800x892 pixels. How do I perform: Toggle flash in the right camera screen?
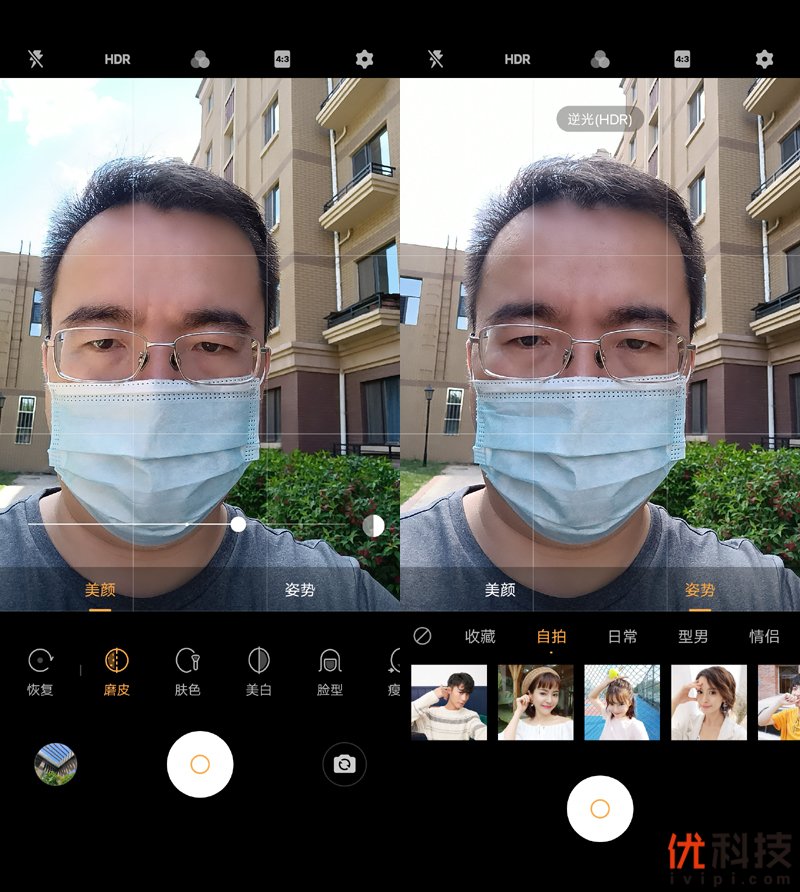pyautogui.click(x=436, y=59)
